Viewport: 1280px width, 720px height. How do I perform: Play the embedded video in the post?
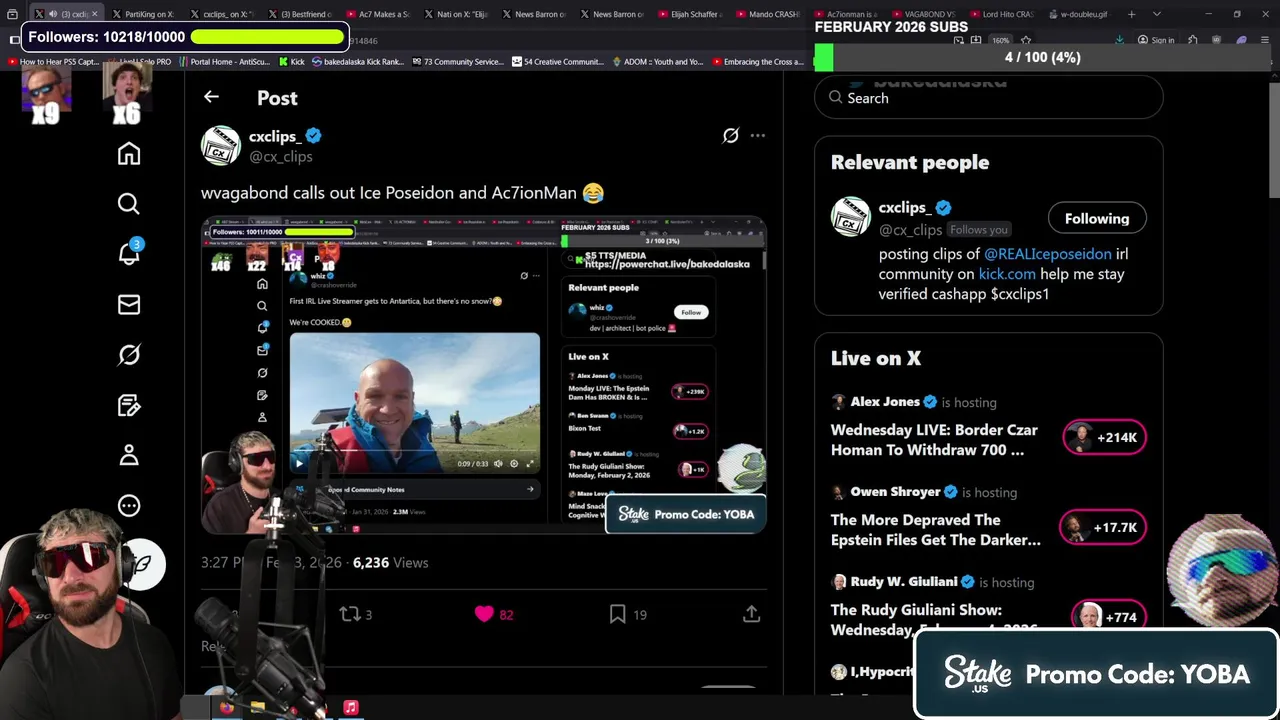[484, 374]
